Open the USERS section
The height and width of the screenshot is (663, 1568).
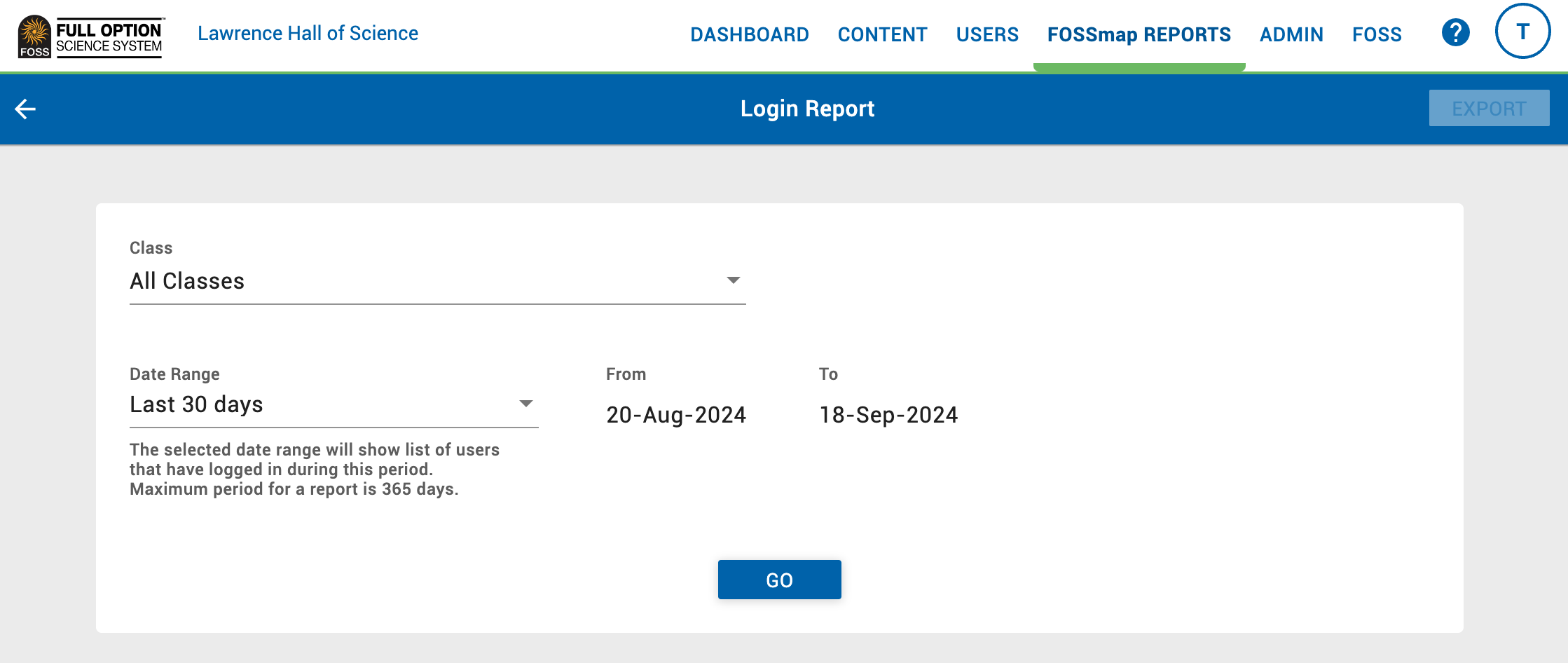988,34
